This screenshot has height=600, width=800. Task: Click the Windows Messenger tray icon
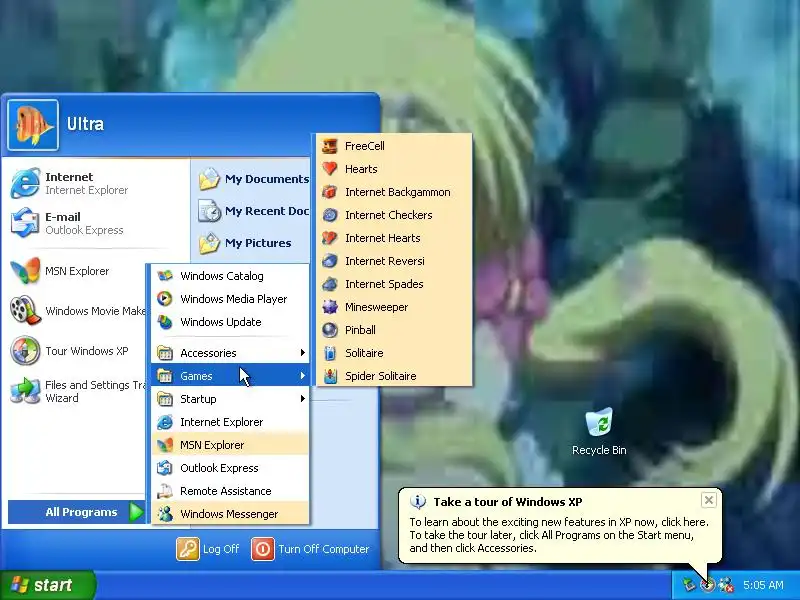pyautogui.click(x=725, y=585)
